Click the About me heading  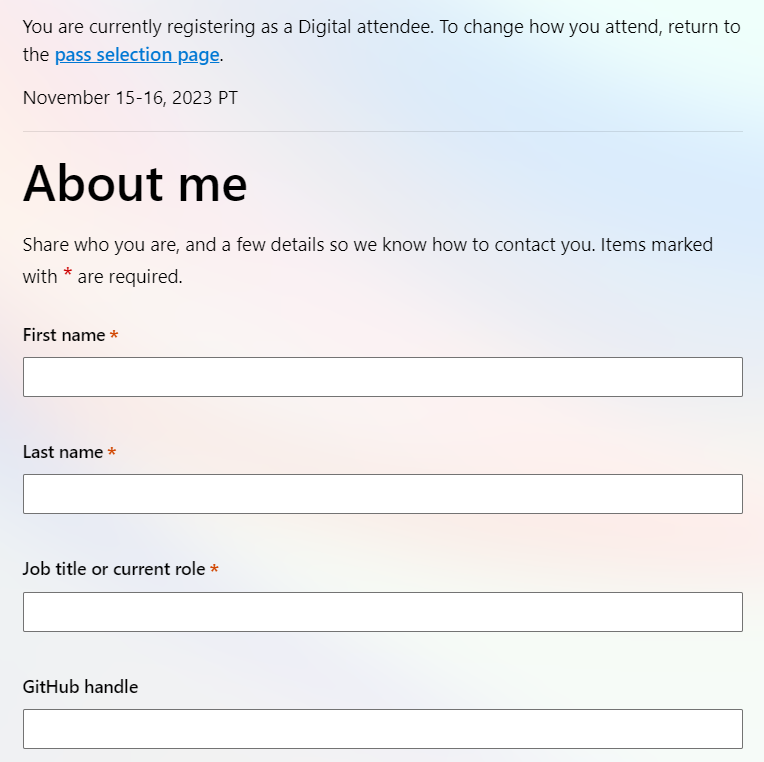[x=135, y=183]
